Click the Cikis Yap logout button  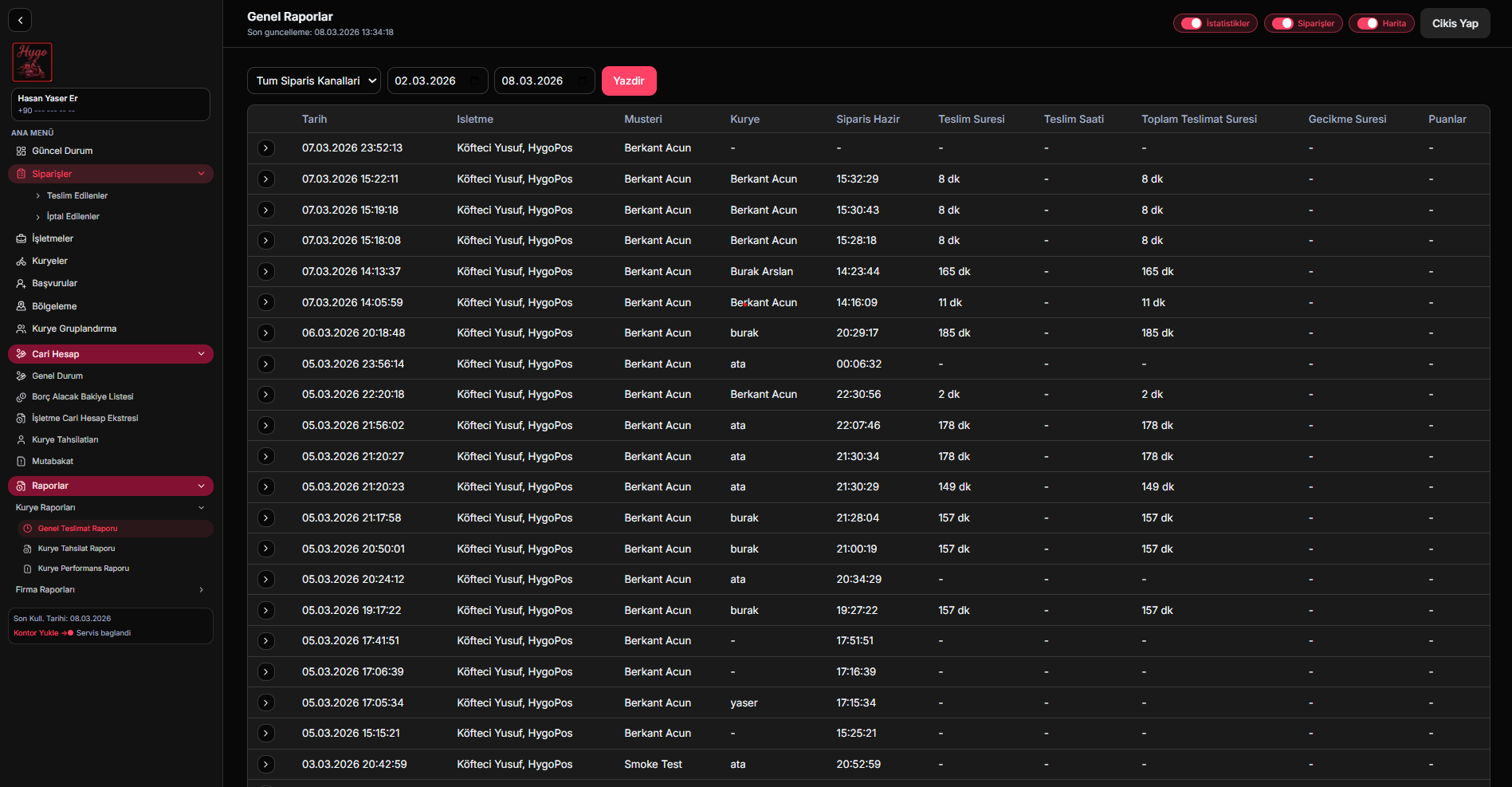(1455, 23)
